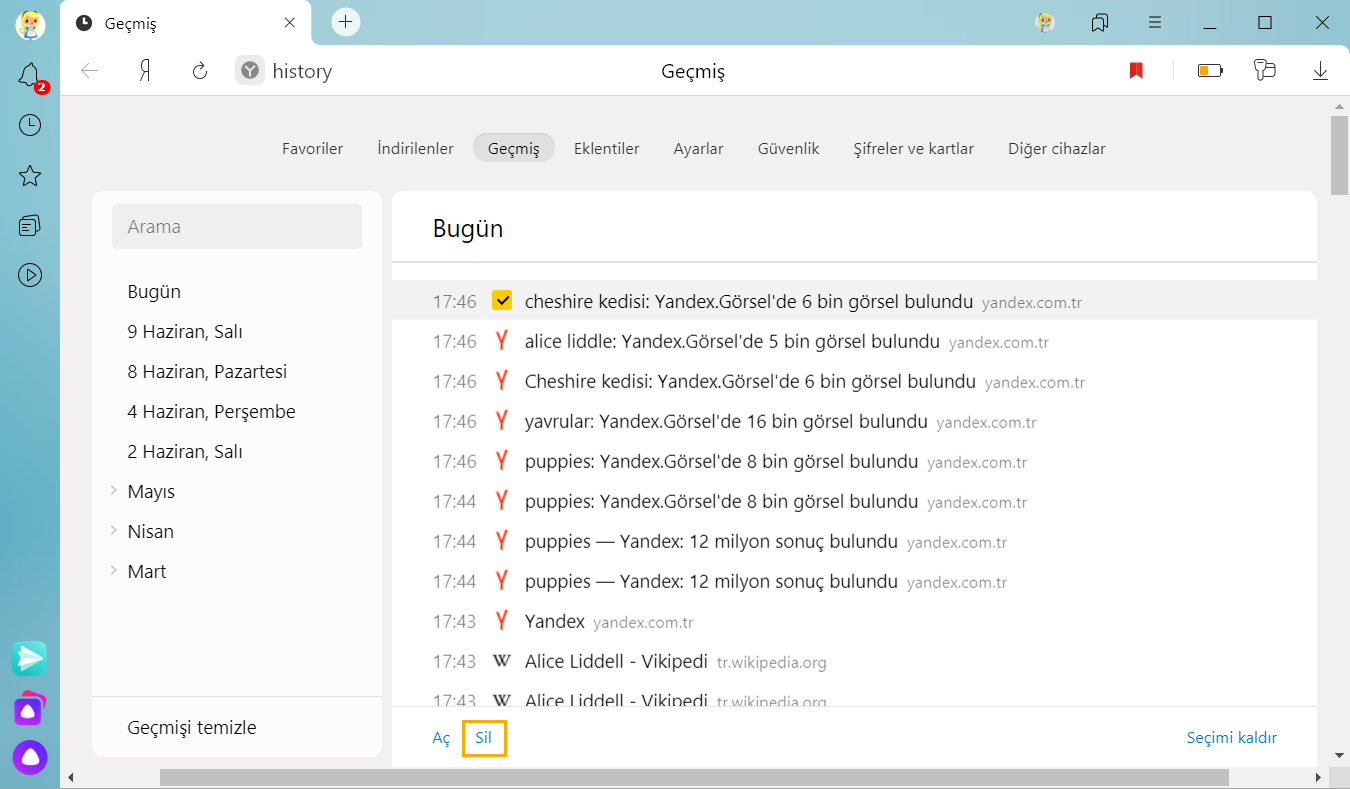Close the Geçmiş tab
The width and height of the screenshot is (1350, 789).
point(290,23)
